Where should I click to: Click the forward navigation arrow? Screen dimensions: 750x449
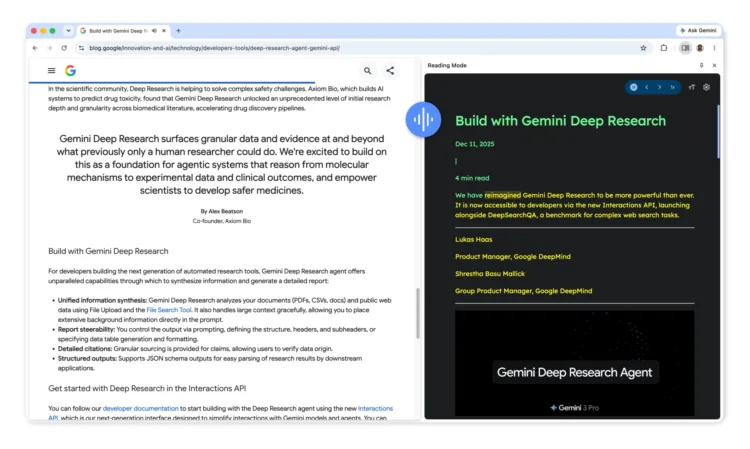pos(49,48)
